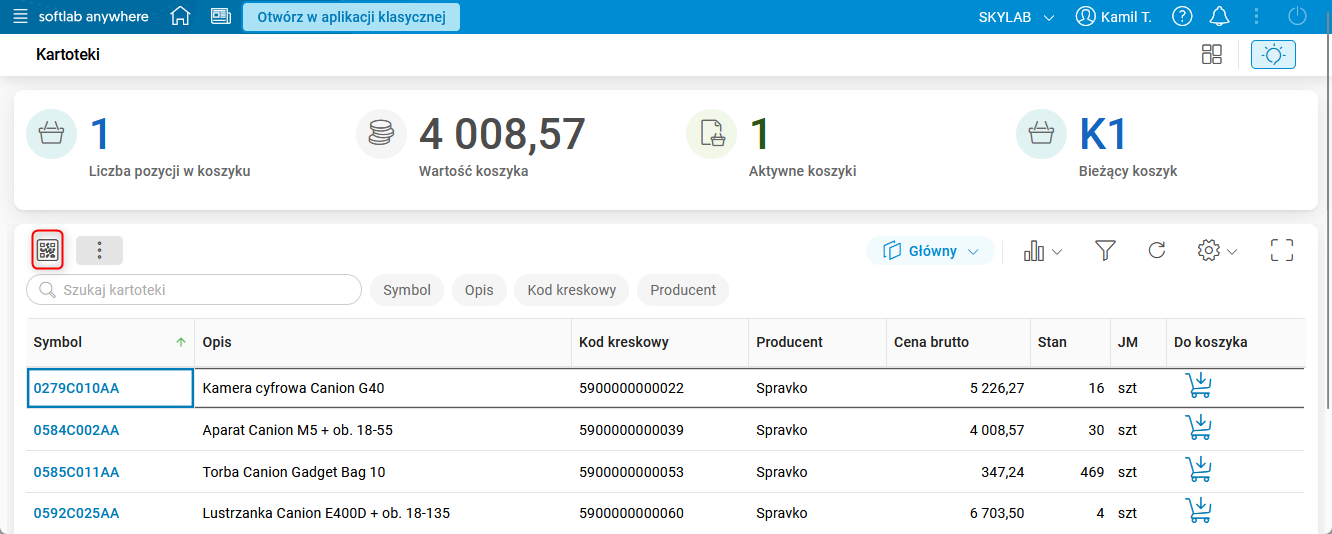Add Torba Canion Gadget Bag 10 to cart
Image resolution: width=1332 pixels, height=534 pixels.
1198,470
